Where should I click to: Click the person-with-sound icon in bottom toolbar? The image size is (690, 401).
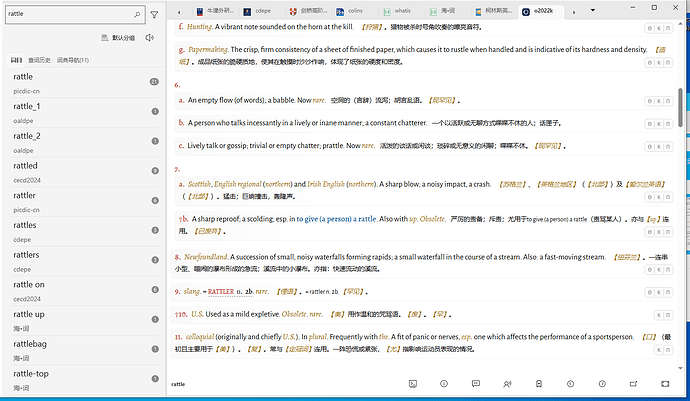click(507, 384)
